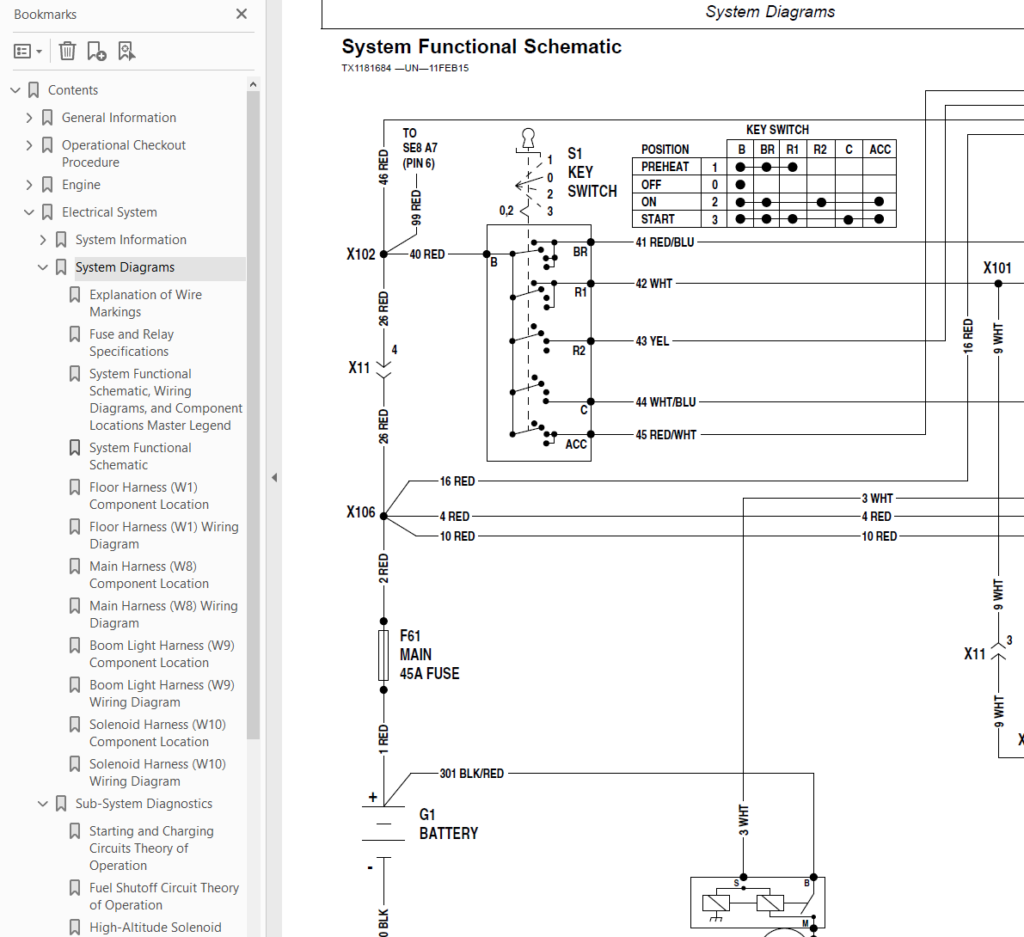The width and height of the screenshot is (1024, 937).
Task: Click bookmark icon beside Fuse and Relay Specifications
Action: [75, 334]
